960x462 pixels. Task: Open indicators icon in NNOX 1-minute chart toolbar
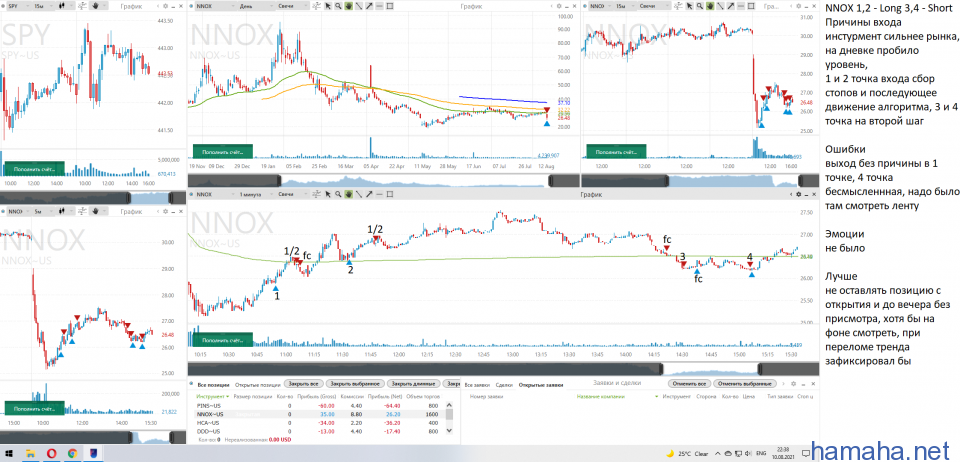point(317,194)
